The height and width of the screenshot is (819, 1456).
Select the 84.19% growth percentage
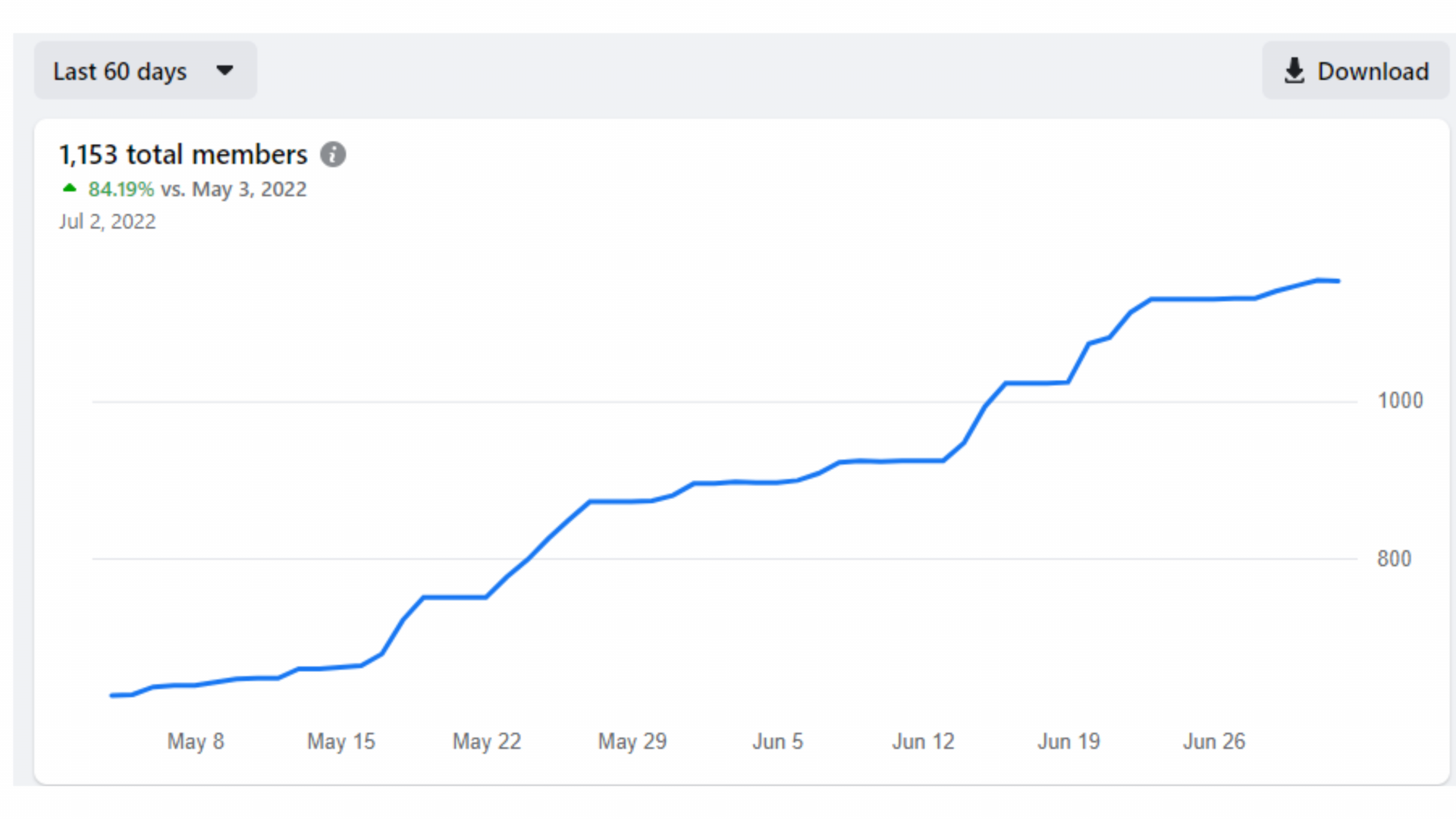[x=121, y=189]
